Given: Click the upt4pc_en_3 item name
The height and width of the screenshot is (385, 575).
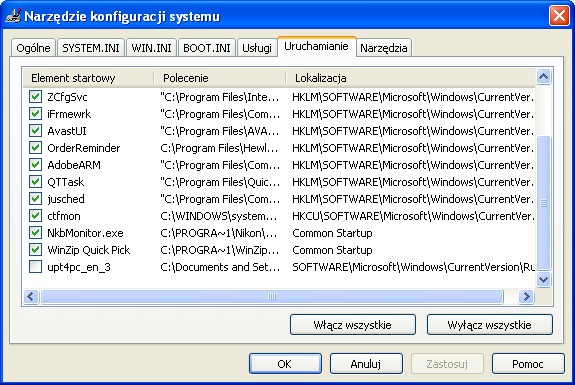Looking at the screenshot, I should click(x=79, y=267).
